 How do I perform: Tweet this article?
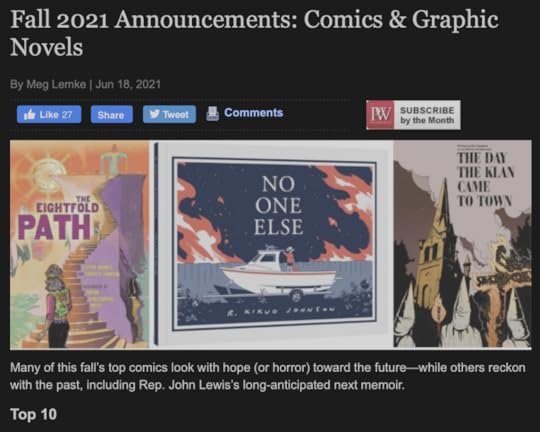tap(169, 114)
